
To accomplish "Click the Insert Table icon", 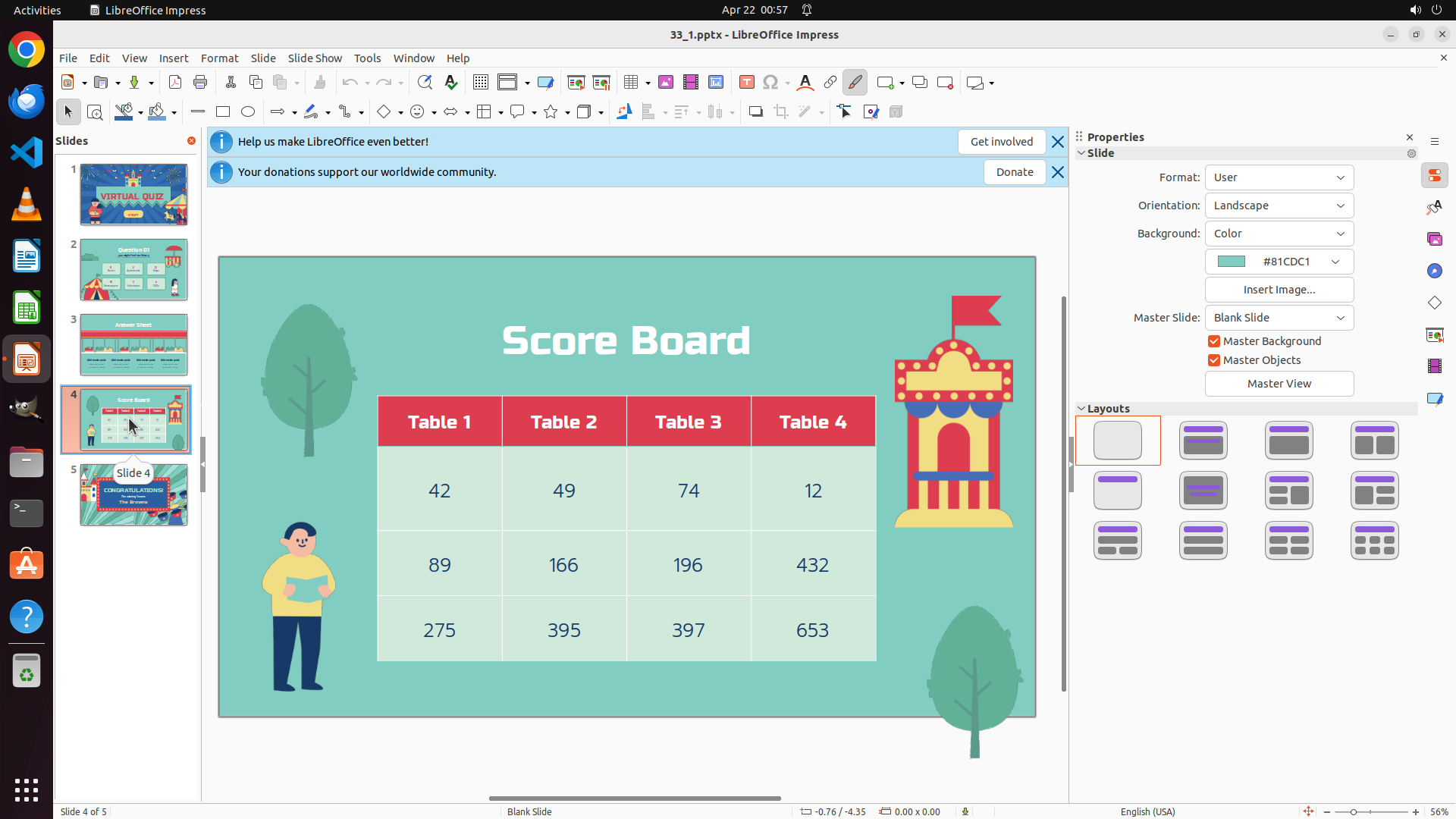I will point(631,83).
